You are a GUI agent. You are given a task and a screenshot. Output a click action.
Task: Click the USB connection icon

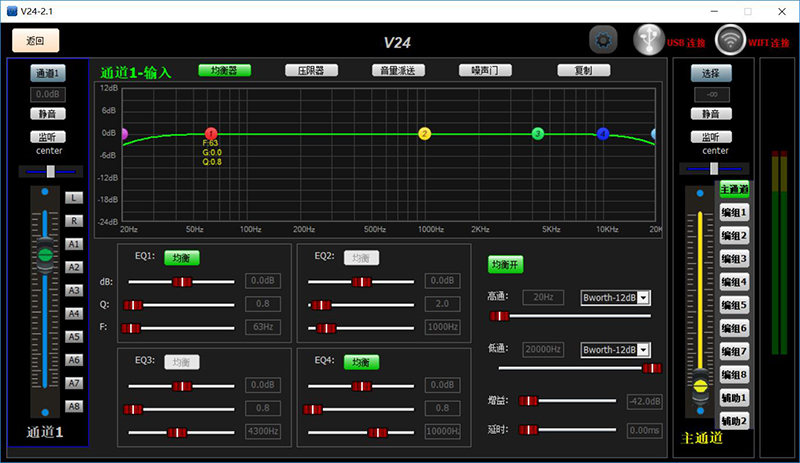(x=649, y=40)
